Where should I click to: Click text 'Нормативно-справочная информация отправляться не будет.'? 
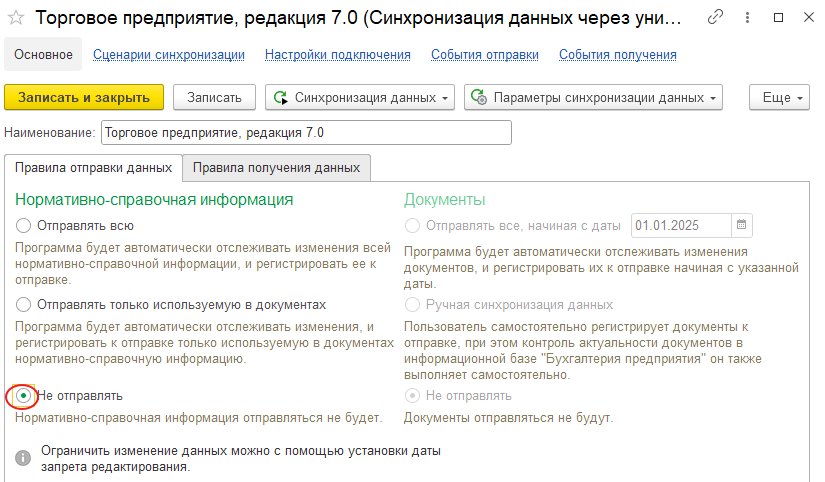198,418
